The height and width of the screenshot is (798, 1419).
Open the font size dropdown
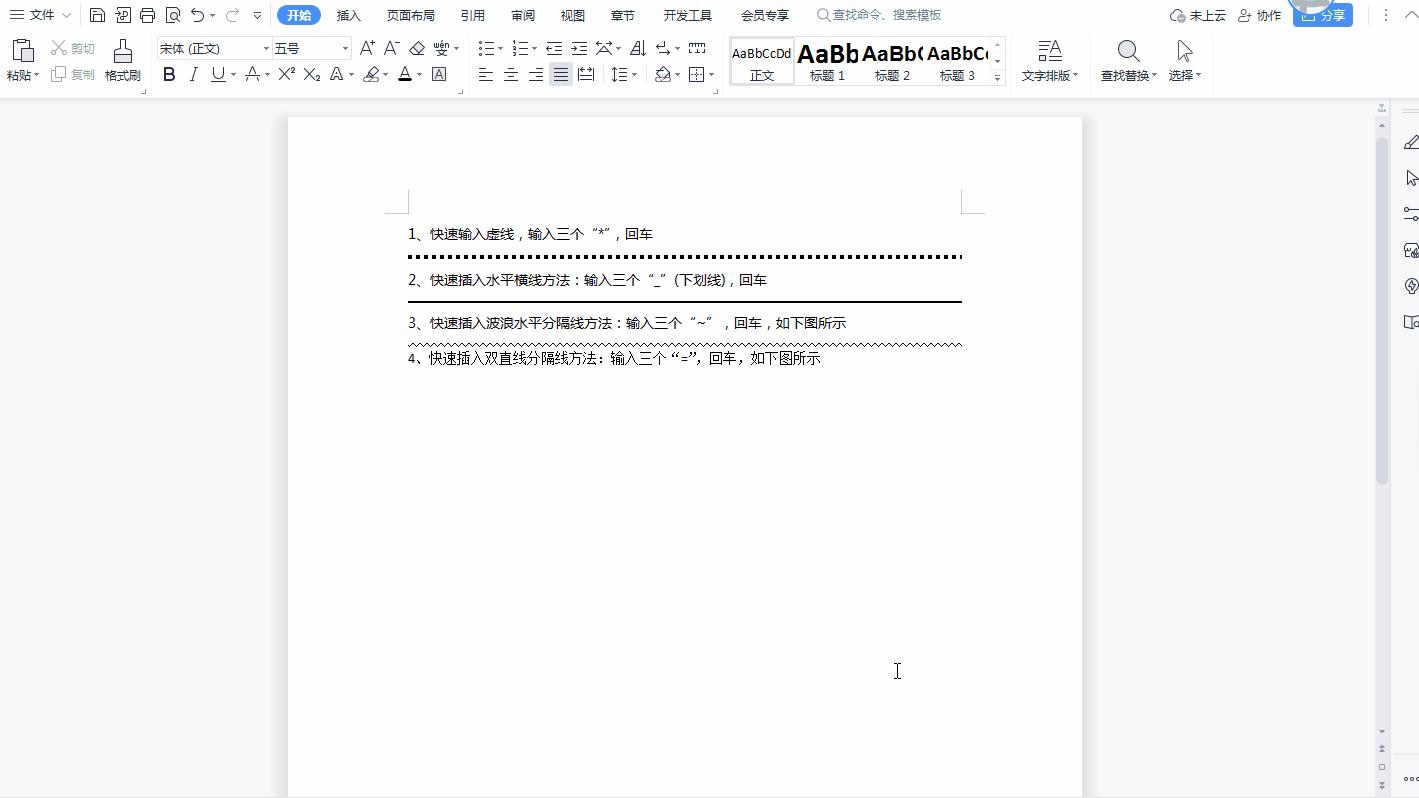345,47
